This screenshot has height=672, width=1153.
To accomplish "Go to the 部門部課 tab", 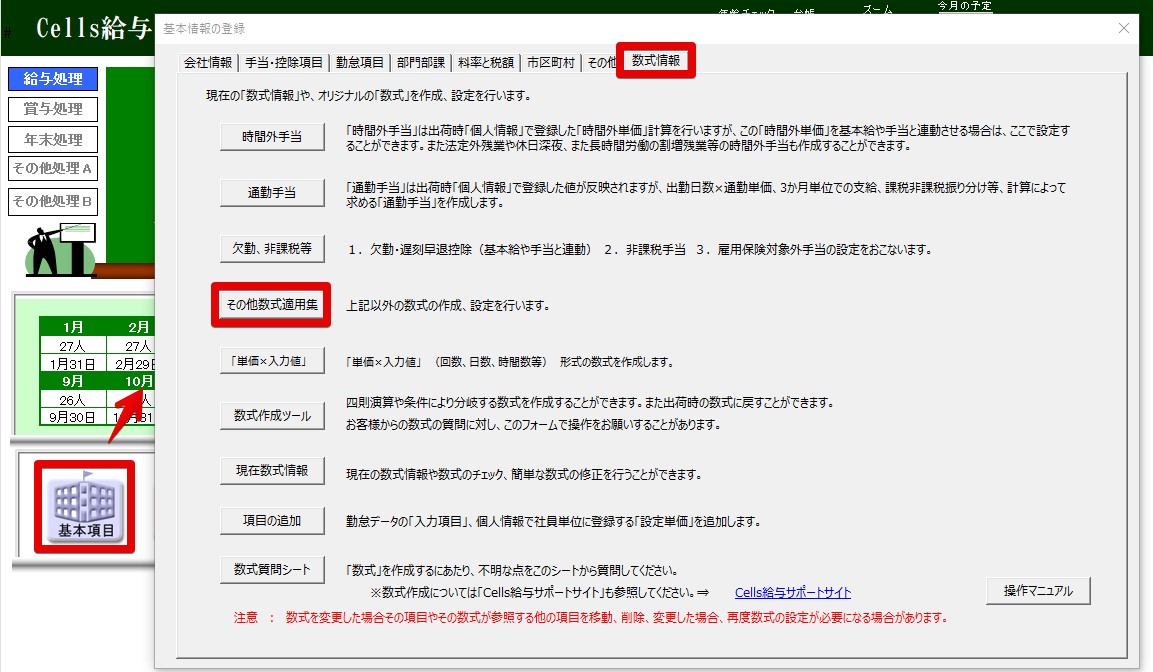I will tap(420, 62).
